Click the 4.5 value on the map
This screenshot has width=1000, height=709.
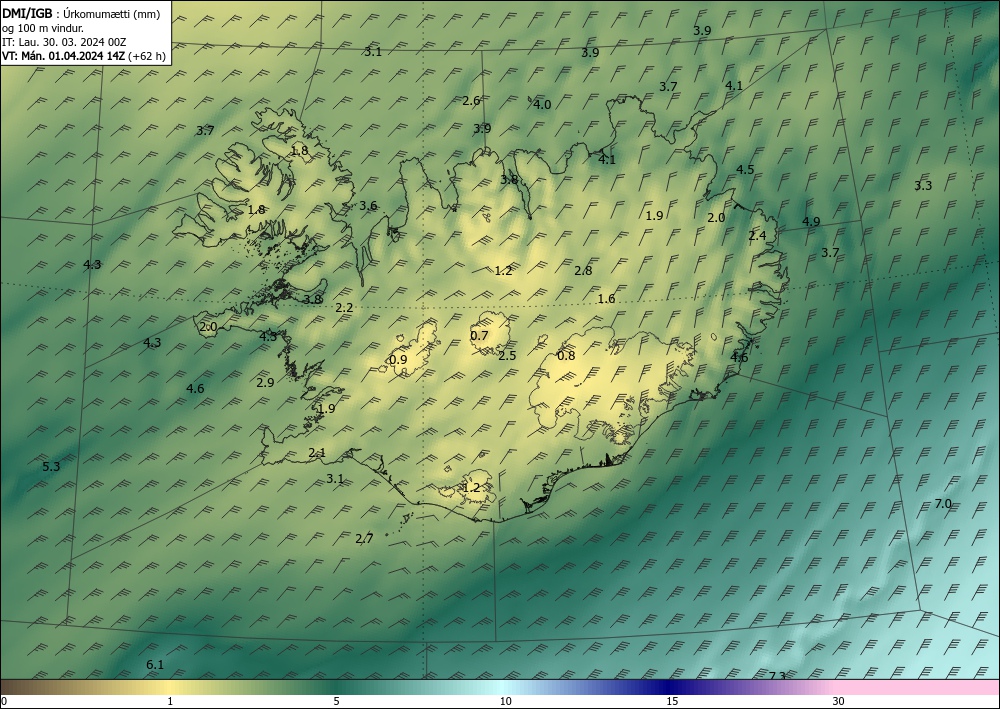click(745, 170)
